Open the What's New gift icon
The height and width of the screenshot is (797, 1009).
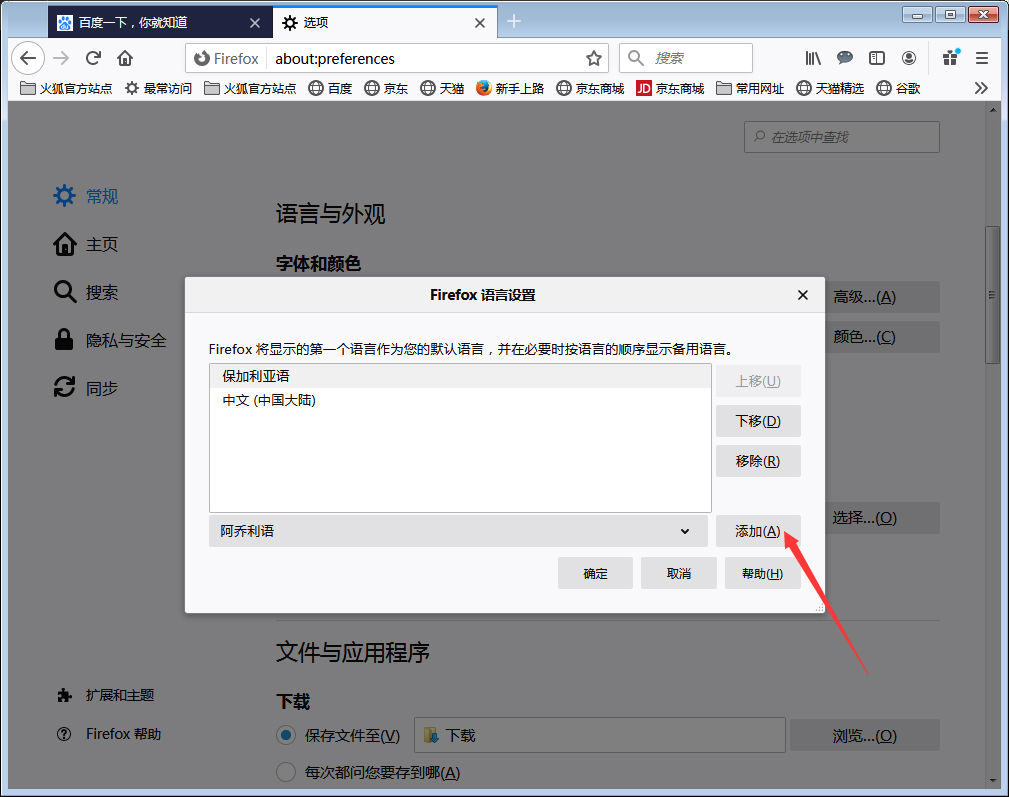click(949, 58)
